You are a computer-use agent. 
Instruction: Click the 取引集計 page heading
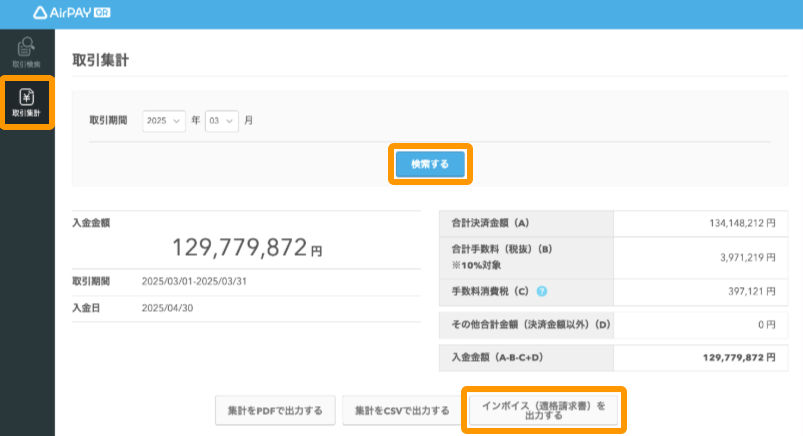pos(101,60)
